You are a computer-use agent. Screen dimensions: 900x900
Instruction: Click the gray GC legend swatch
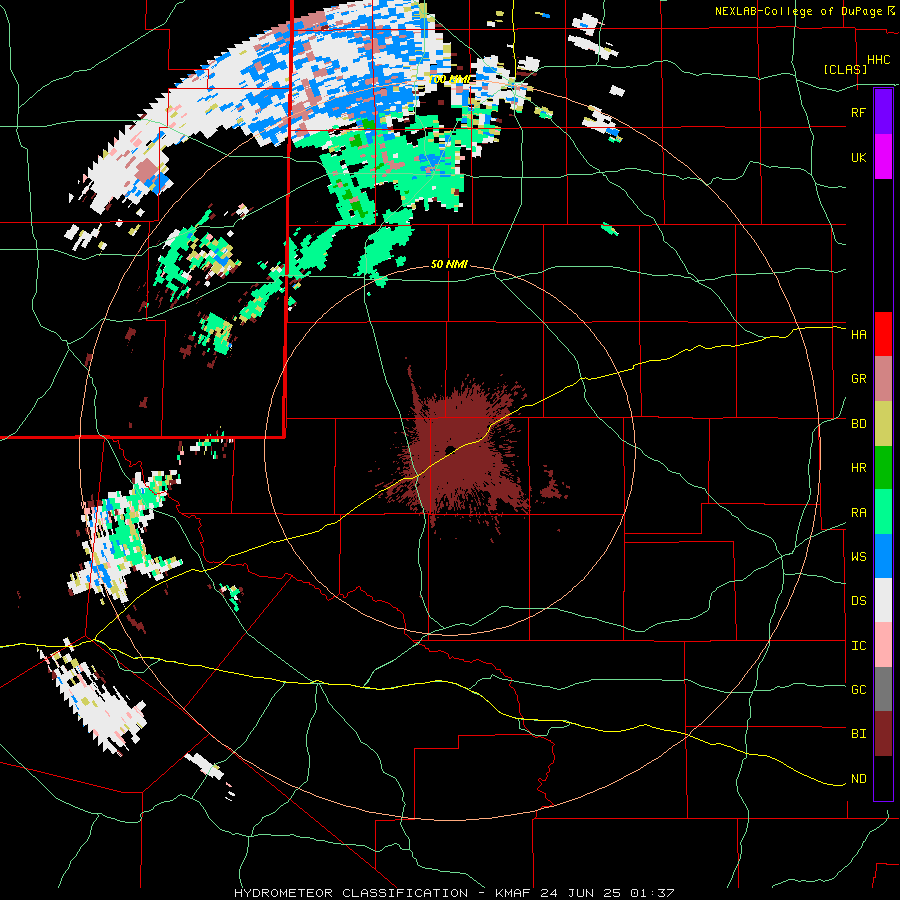(x=883, y=689)
